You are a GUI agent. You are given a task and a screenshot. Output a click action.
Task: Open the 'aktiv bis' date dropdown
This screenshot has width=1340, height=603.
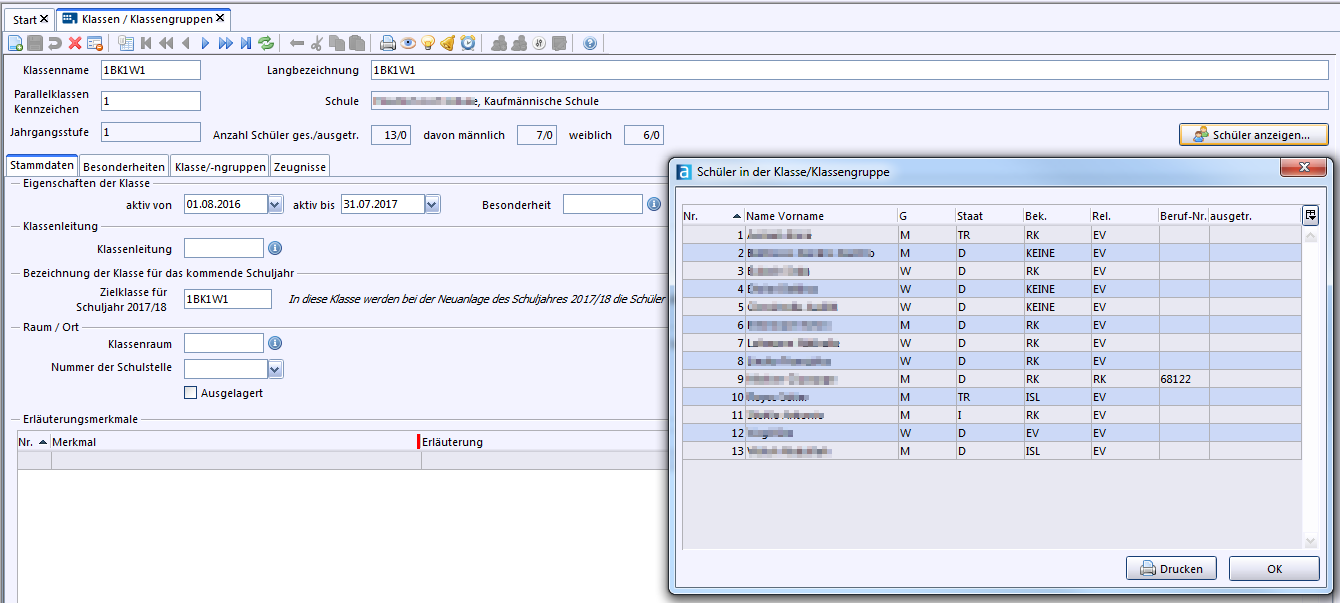click(x=432, y=204)
